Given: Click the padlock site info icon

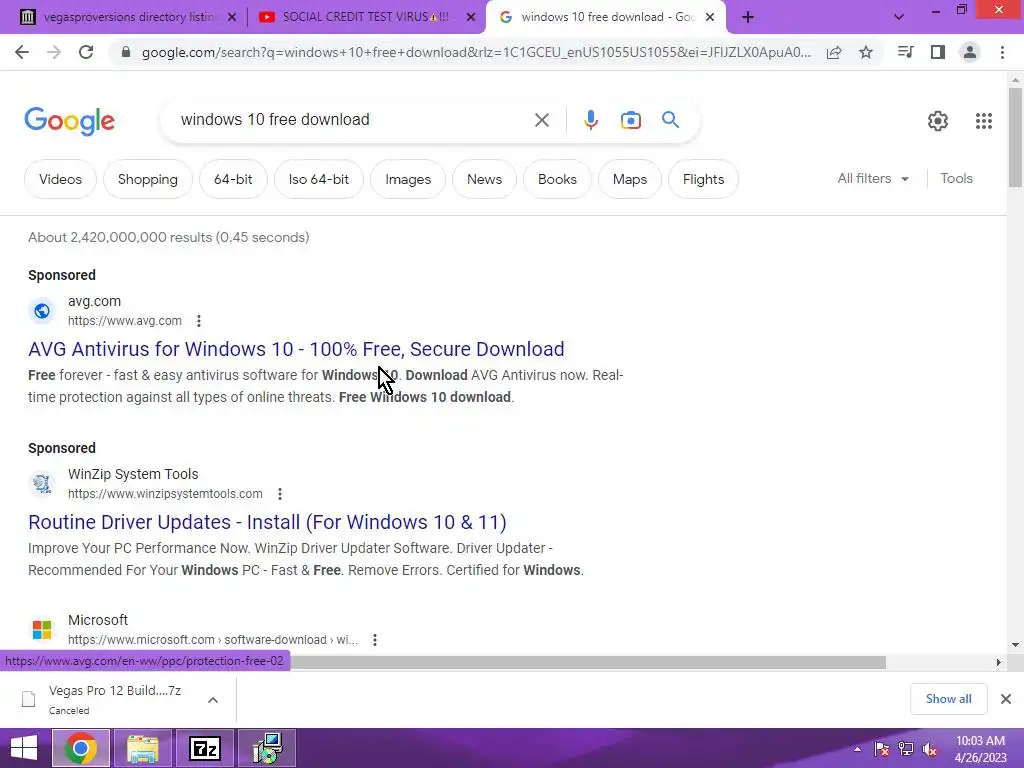Looking at the screenshot, I should click(126, 52).
